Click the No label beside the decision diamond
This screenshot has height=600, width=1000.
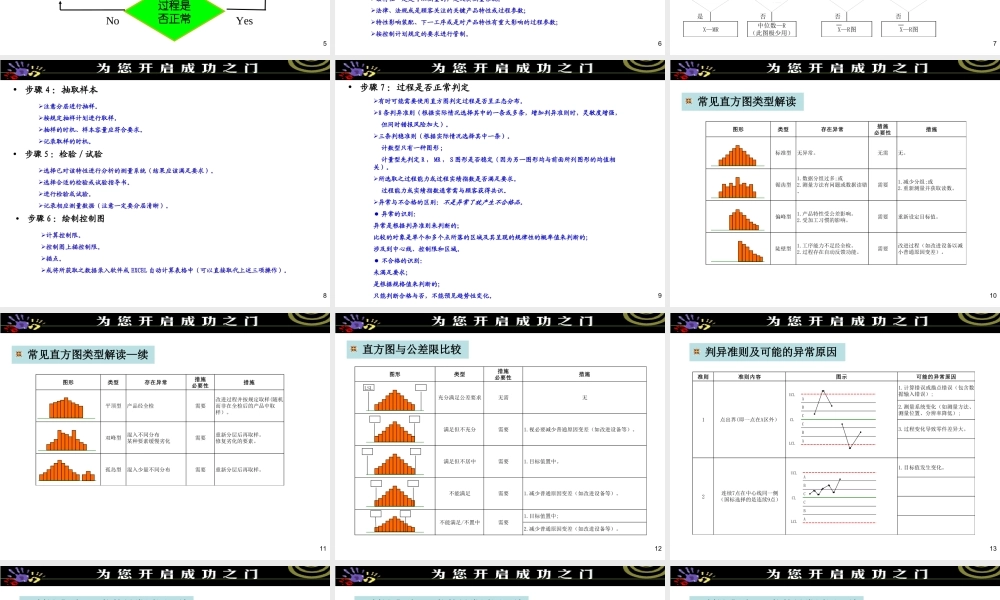coord(111,20)
